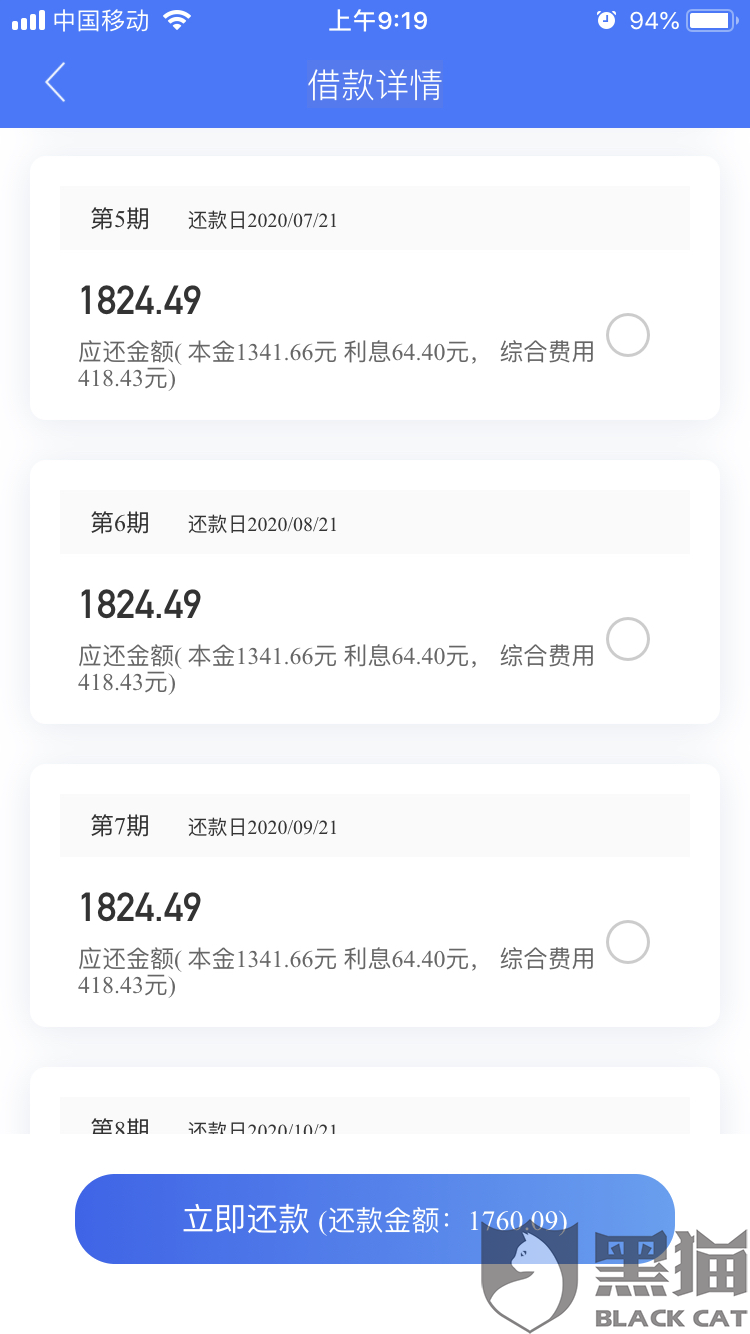Tap the alarm clock status icon
This screenshot has width=750, height=1334.
click(x=606, y=20)
